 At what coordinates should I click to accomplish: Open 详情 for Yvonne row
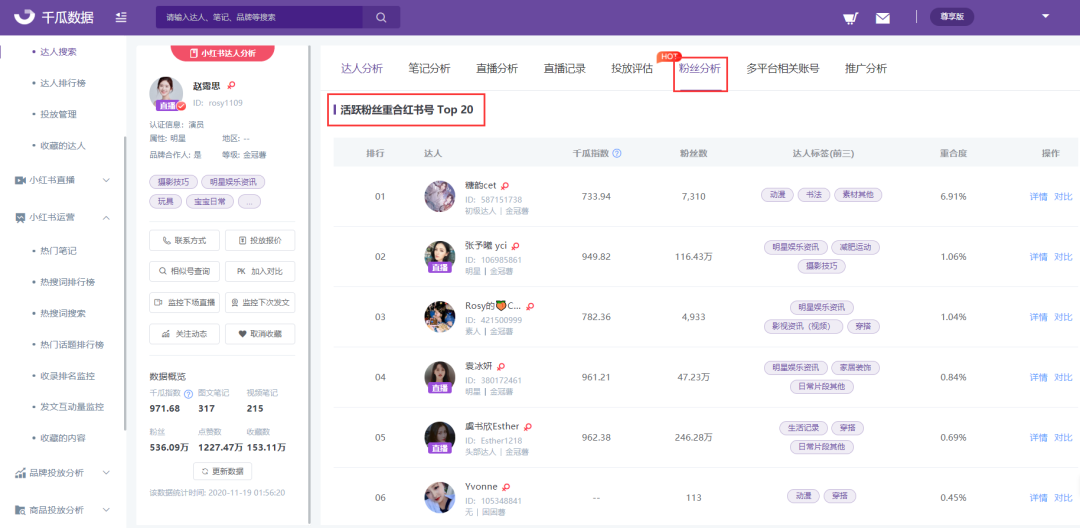click(x=1038, y=498)
